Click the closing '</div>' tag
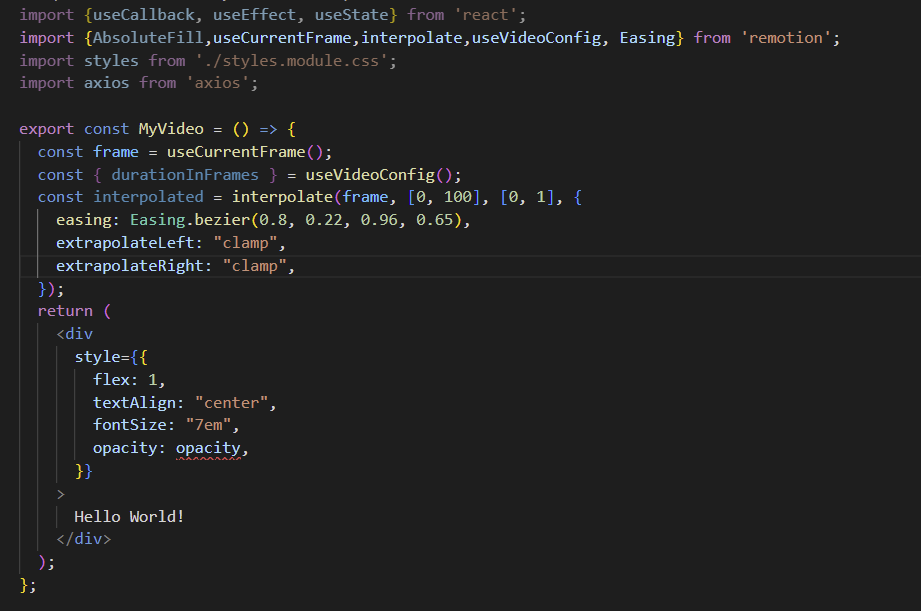This screenshot has width=921, height=611. click(x=83, y=539)
